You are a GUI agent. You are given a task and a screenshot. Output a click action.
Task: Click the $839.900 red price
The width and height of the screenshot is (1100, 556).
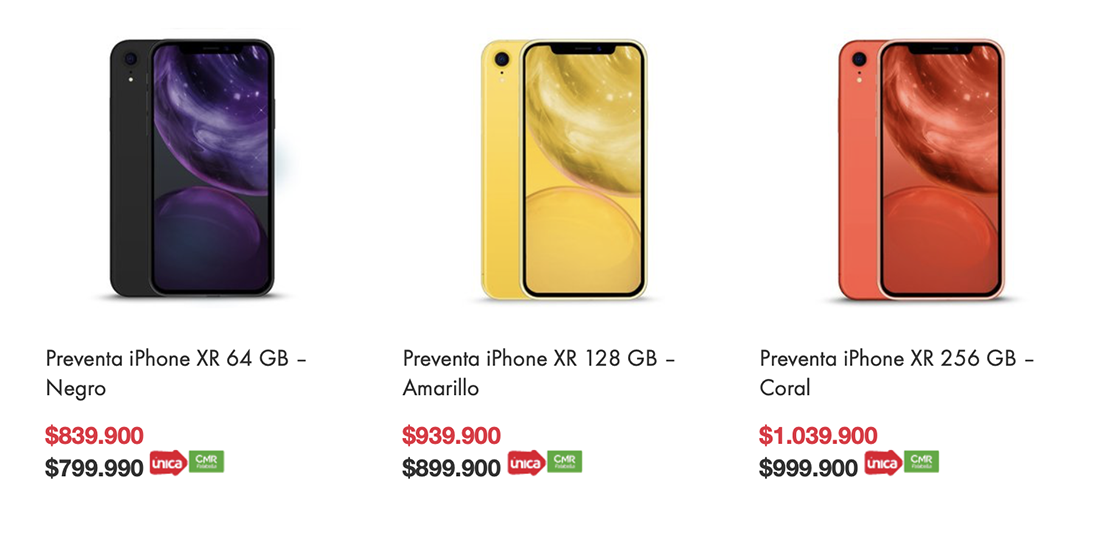(94, 435)
